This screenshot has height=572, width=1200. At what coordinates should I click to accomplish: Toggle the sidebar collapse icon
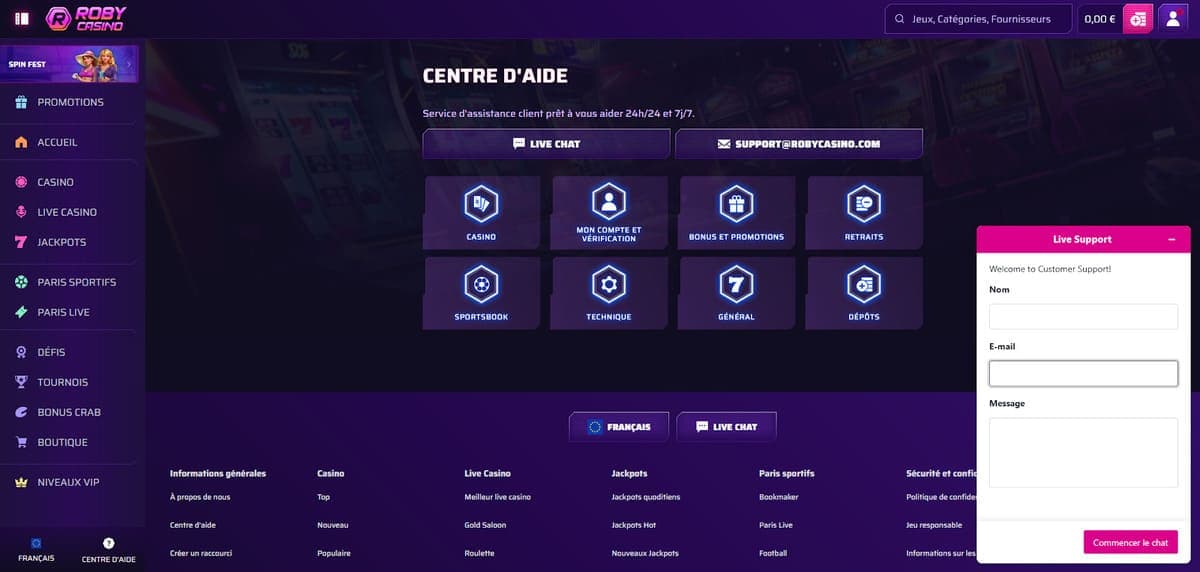coord(22,18)
